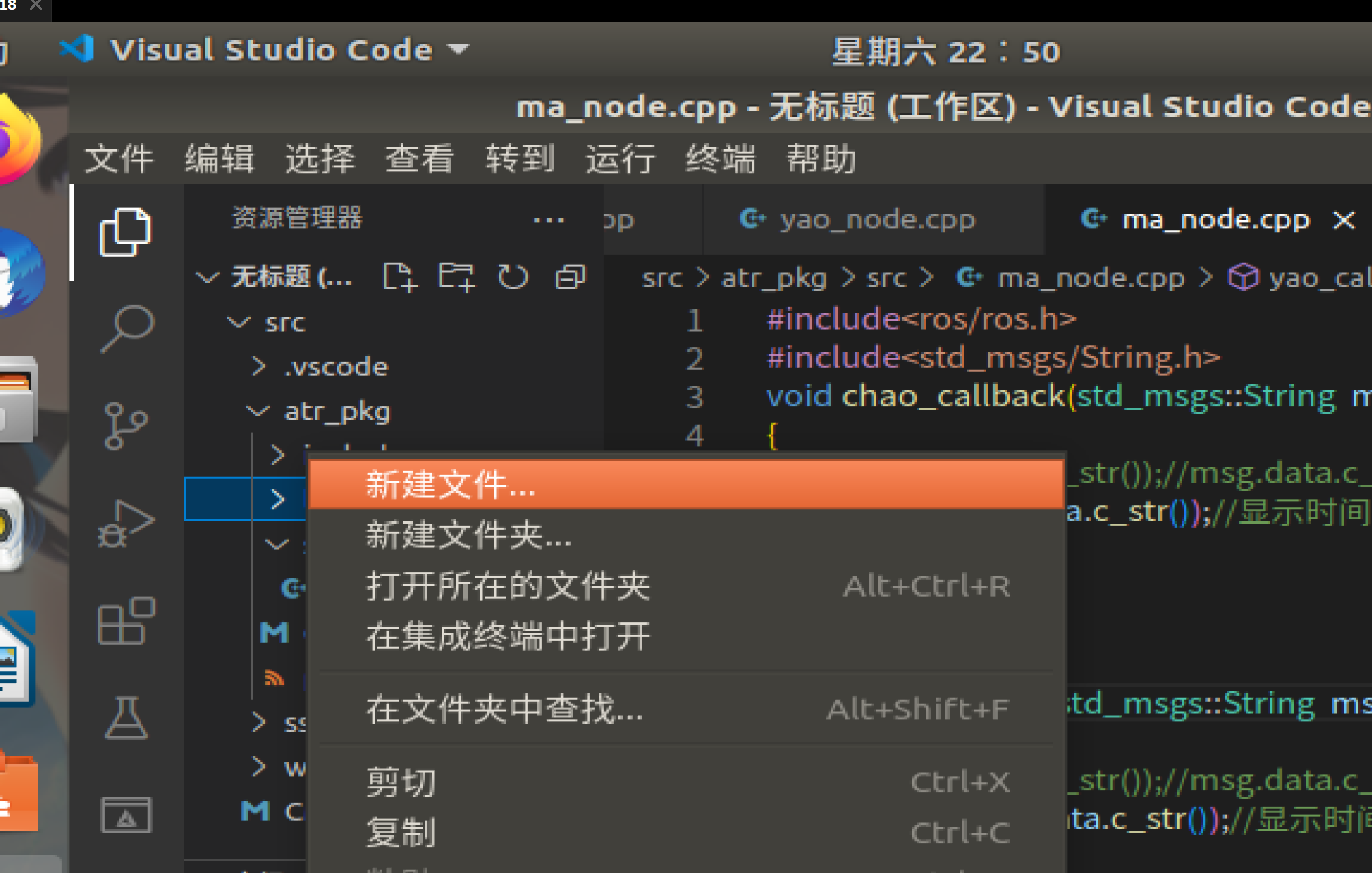Select 新建文件... in context menu

[x=451, y=484]
